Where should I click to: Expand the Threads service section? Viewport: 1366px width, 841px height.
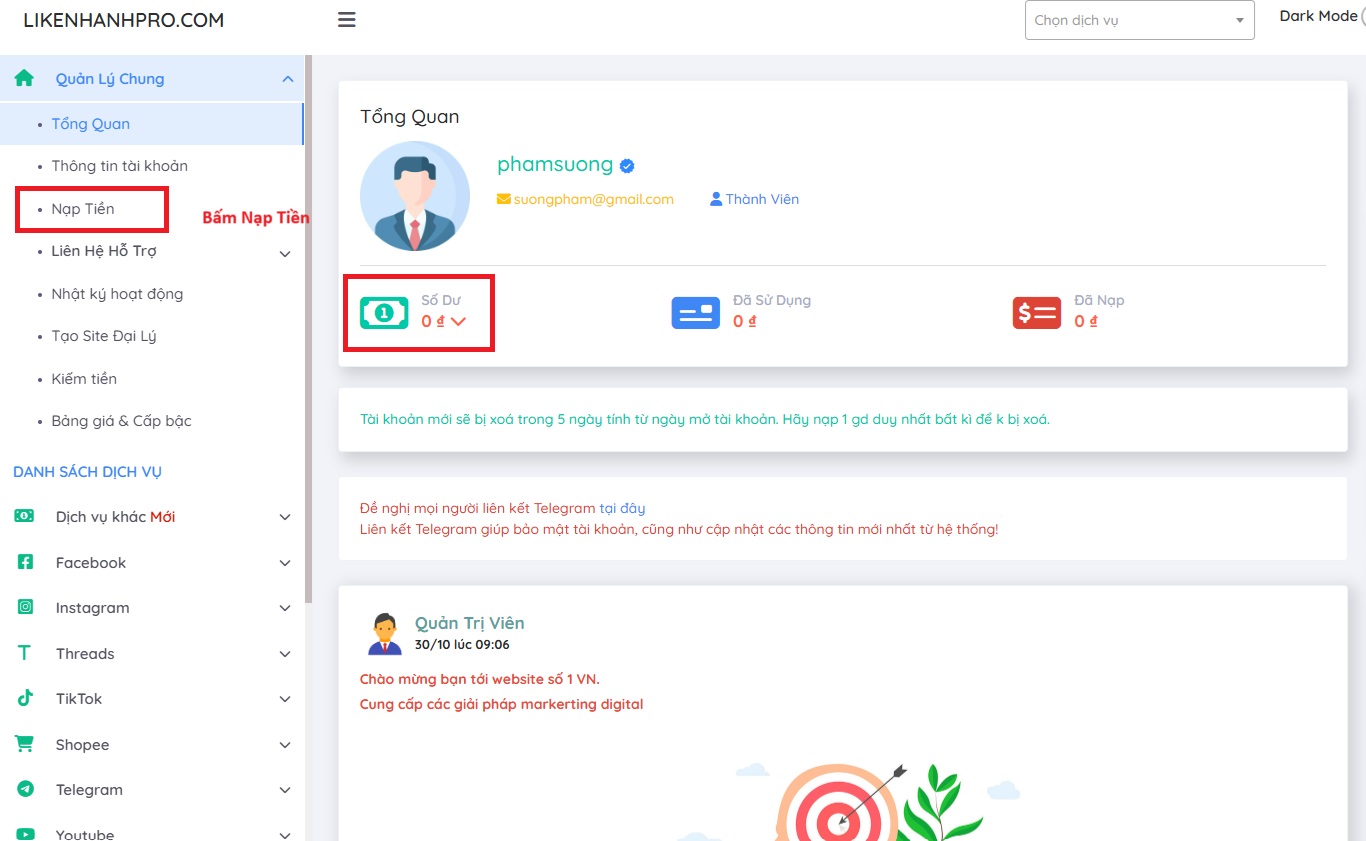tap(85, 653)
